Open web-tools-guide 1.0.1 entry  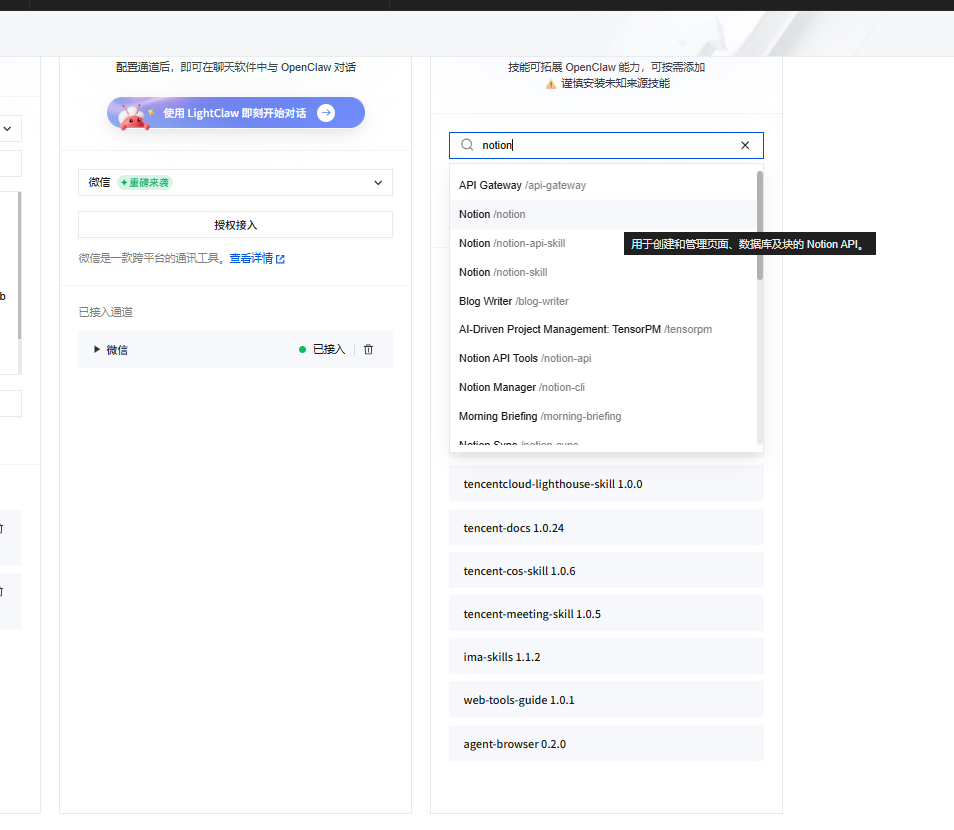(x=606, y=700)
